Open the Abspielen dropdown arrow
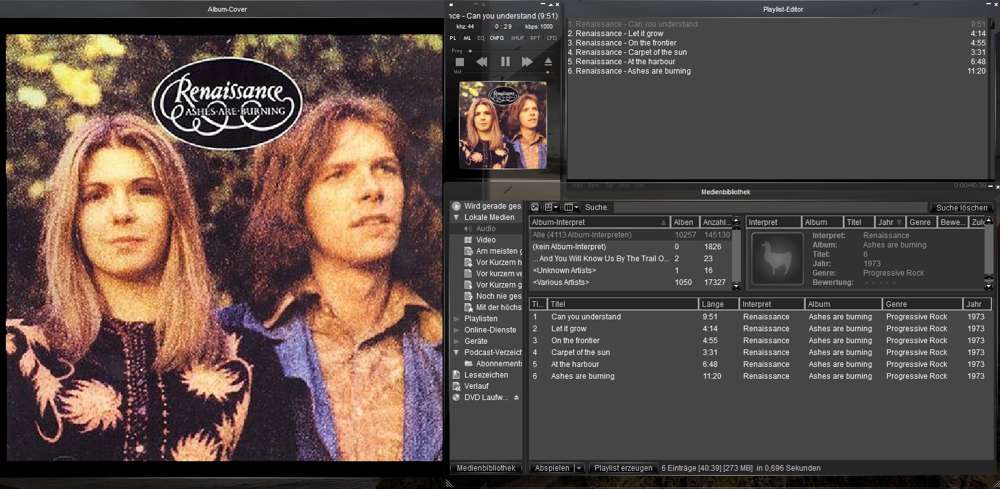This screenshot has height=489, width=1000. click(579, 468)
